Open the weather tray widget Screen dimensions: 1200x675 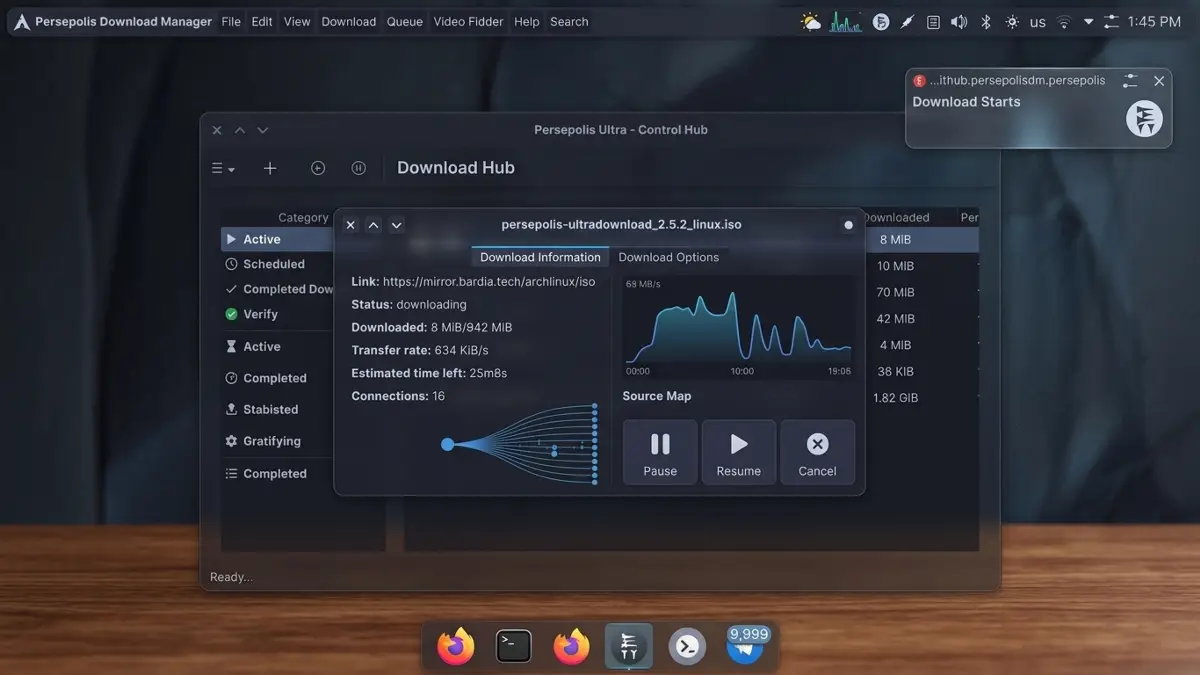[x=811, y=21]
